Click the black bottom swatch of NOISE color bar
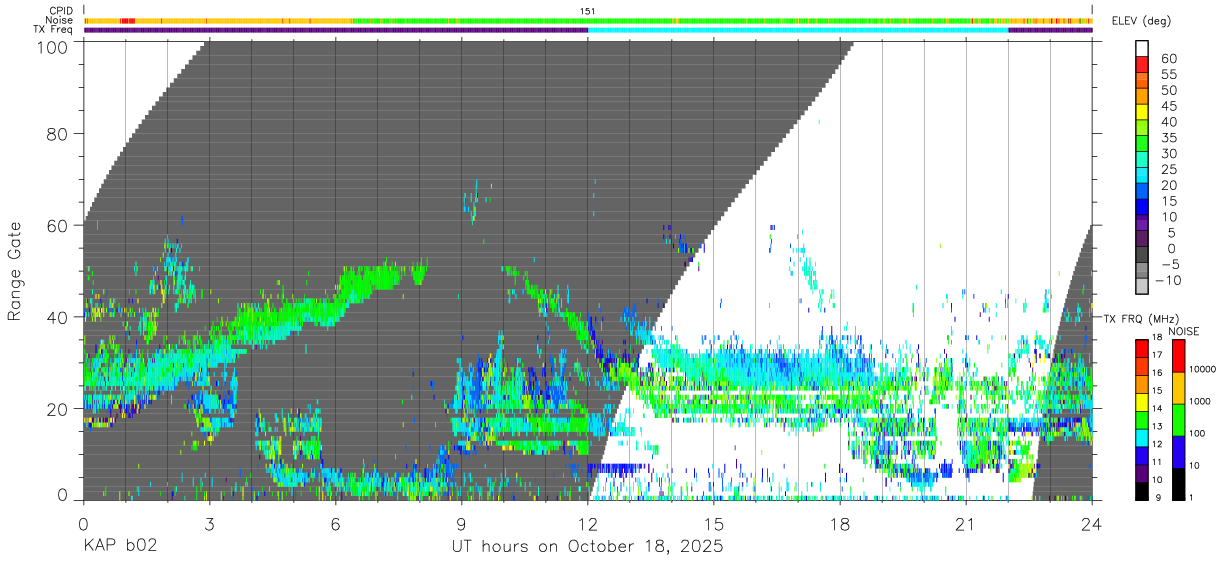 pyautogui.click(x=1178, y=484)
